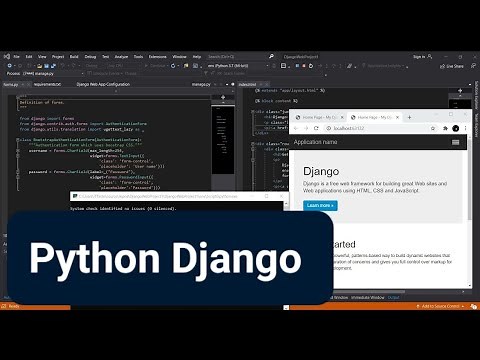Viewport: 480px width, 360px height.
Task: Click the search magnifier icon in title bar
Action: 271,56
